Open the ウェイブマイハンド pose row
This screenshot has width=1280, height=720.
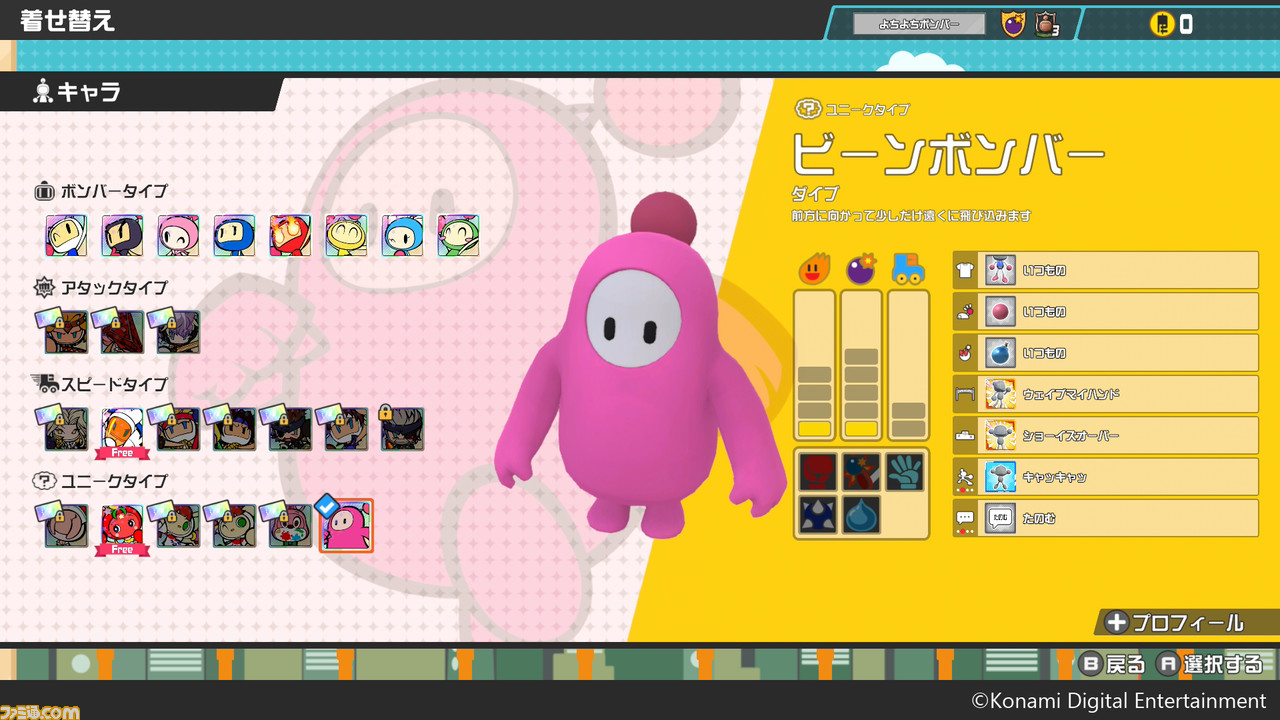pyautogui.click(x=1105, y=394)
